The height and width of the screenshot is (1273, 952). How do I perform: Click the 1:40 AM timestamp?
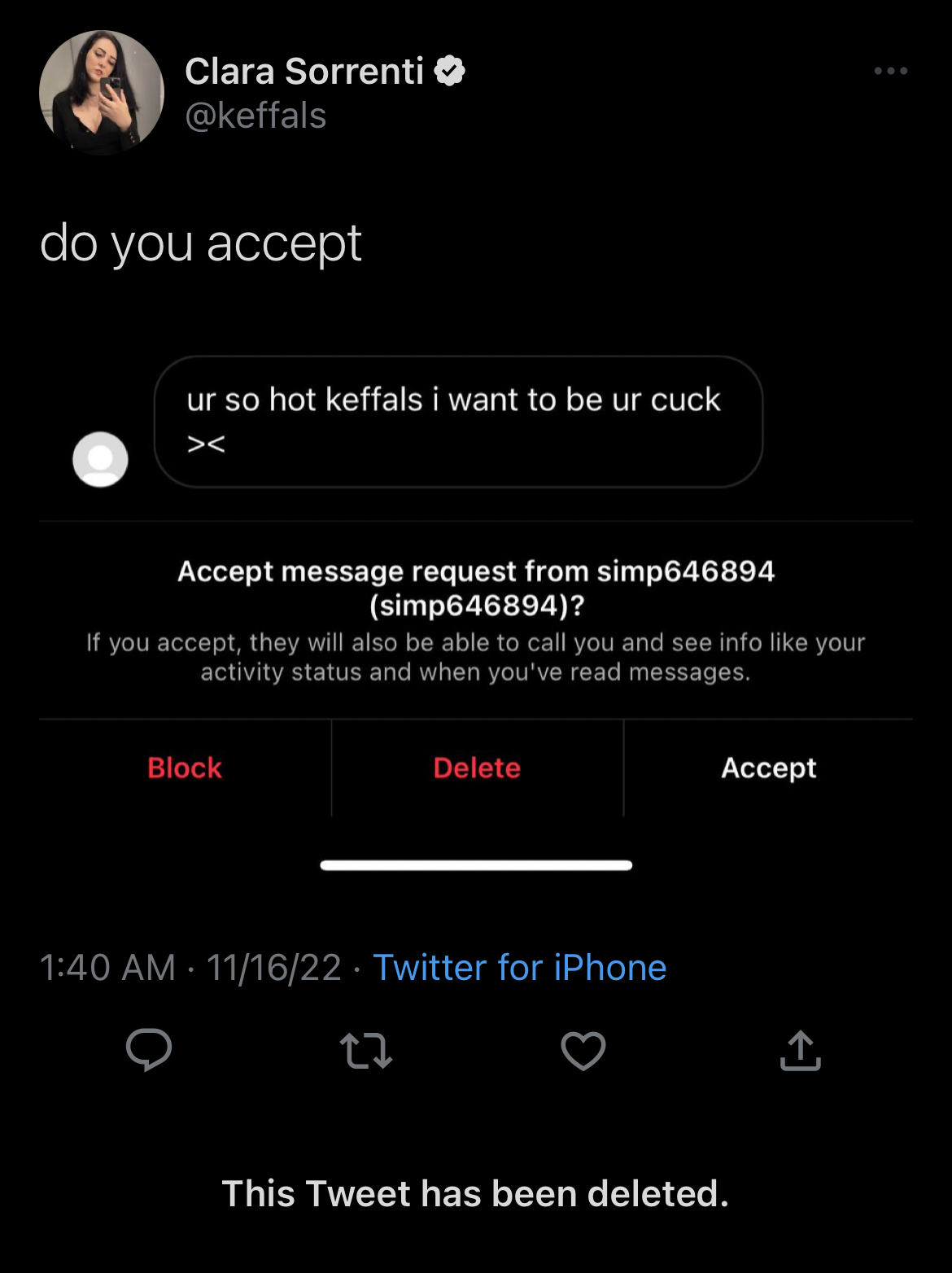pyautogui.click(x=107, y=968)
